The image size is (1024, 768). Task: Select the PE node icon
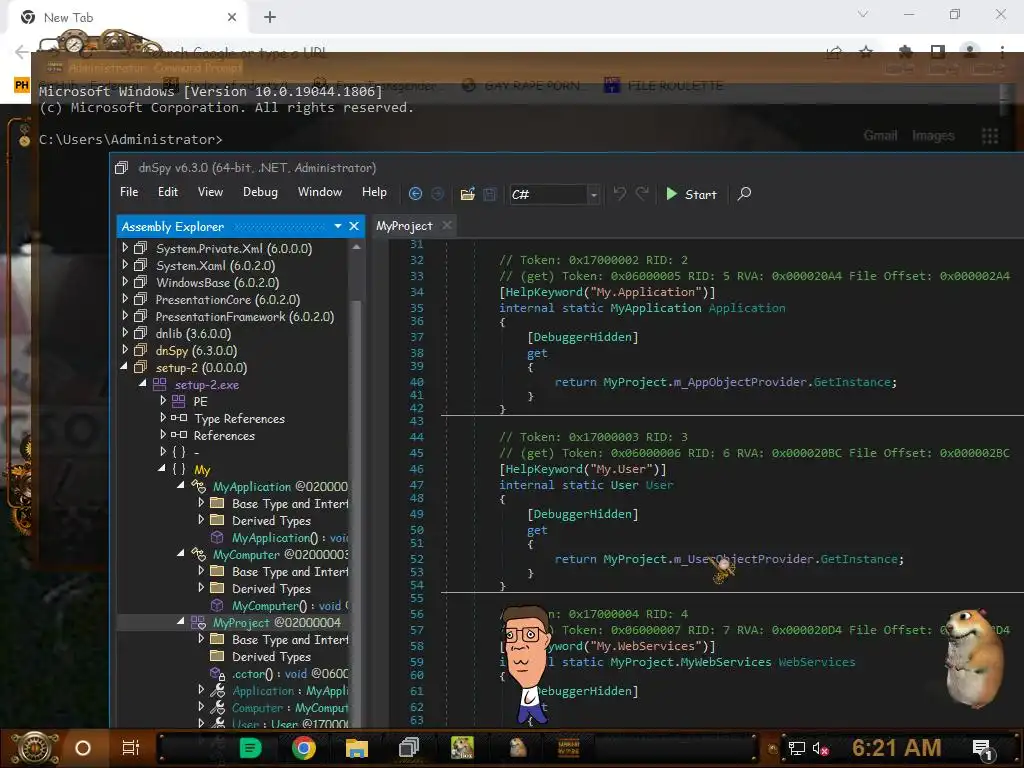click(178, 401)
